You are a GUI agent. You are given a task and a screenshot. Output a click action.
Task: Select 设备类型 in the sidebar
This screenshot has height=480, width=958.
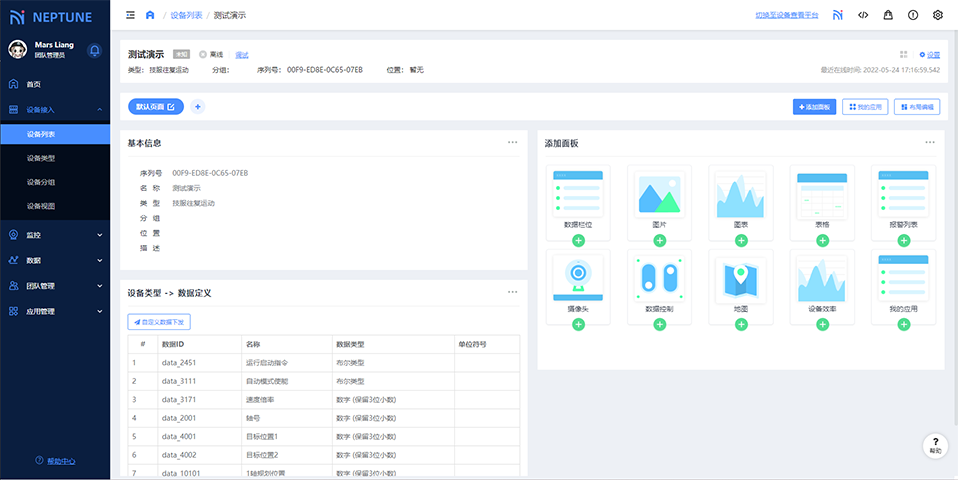41,158
